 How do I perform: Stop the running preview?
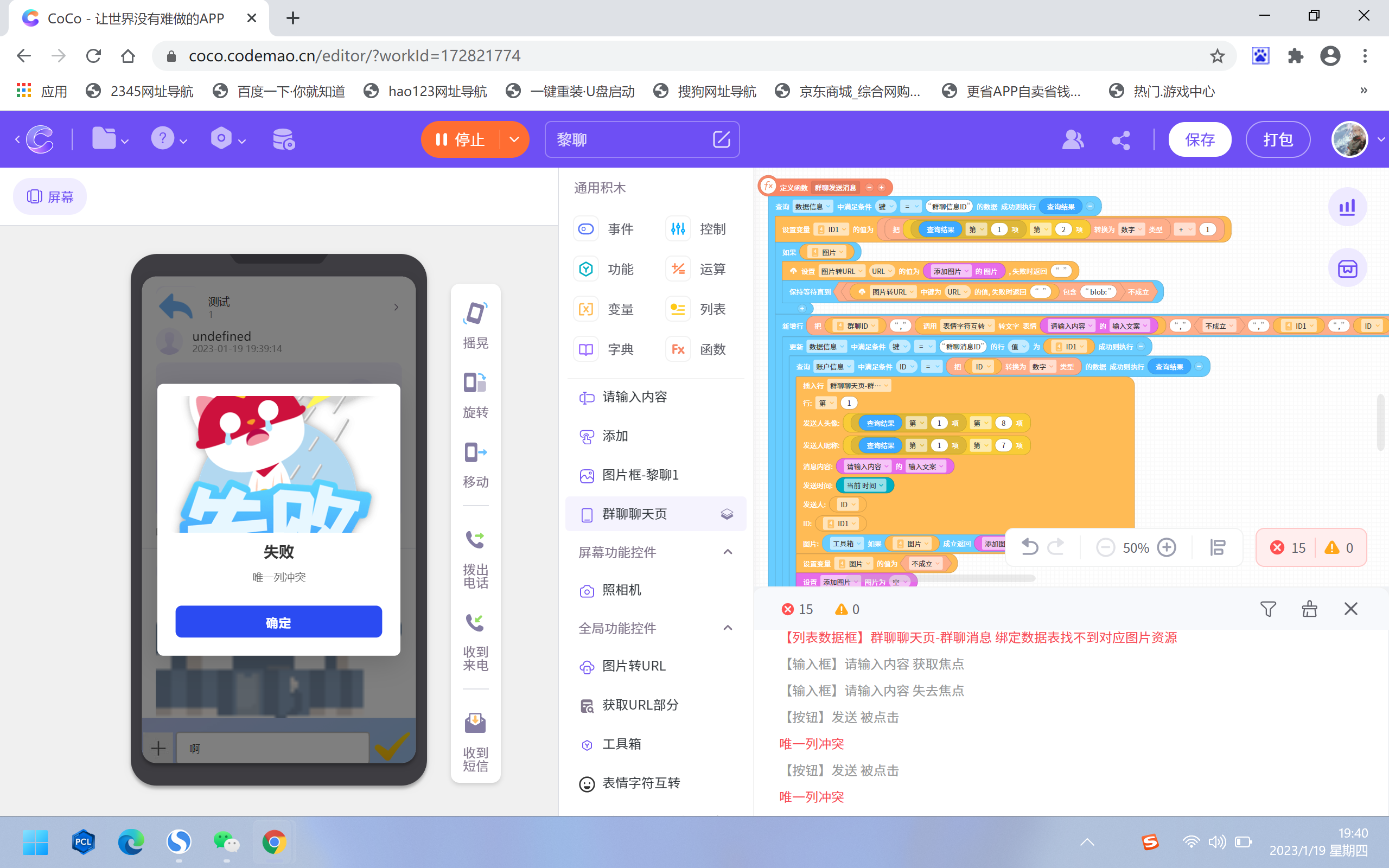tap(460, 139)
